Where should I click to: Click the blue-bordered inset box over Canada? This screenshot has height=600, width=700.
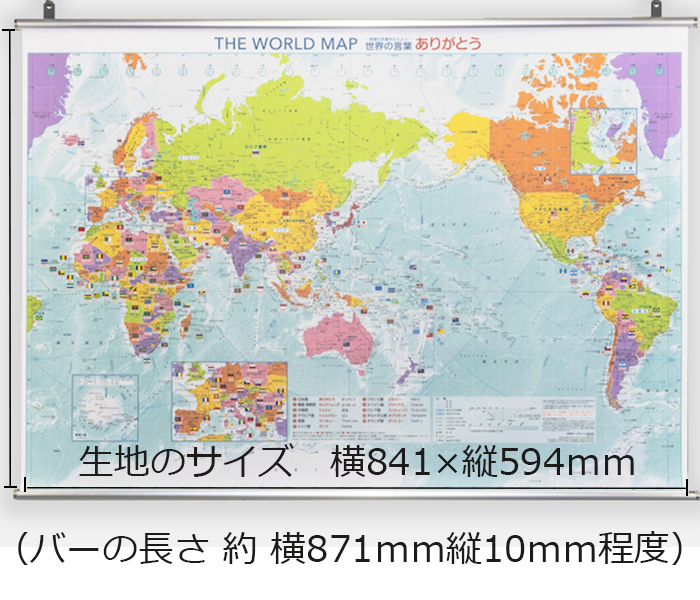pyautogui.click(x=603, y=140)
